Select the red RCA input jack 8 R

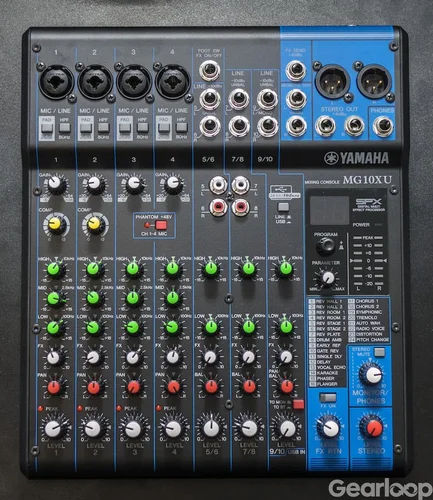tap(241, 207)
